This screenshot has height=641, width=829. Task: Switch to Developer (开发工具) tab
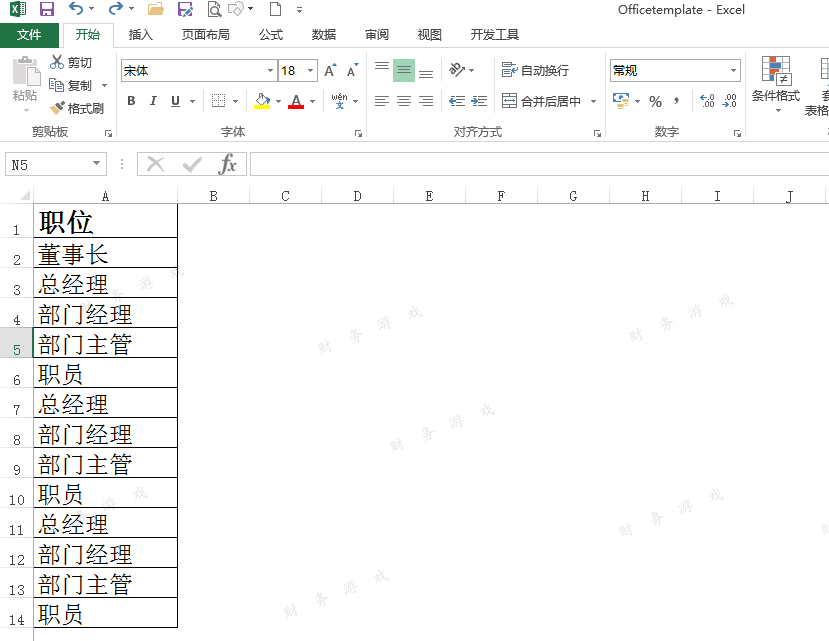(x=494, y=35)
